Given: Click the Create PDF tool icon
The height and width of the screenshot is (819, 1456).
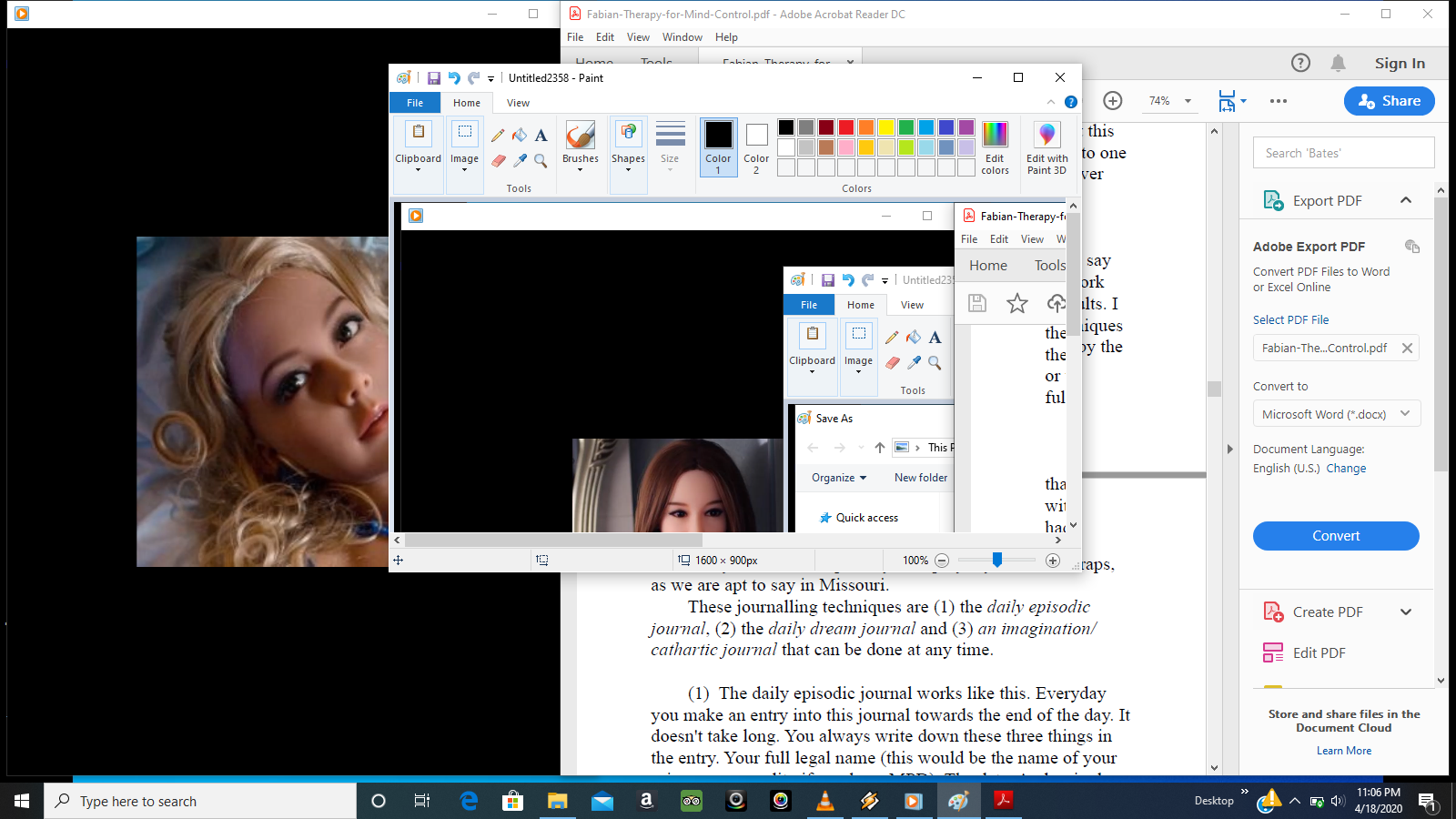Looking at the screenshot, I should click(1273, 612).
